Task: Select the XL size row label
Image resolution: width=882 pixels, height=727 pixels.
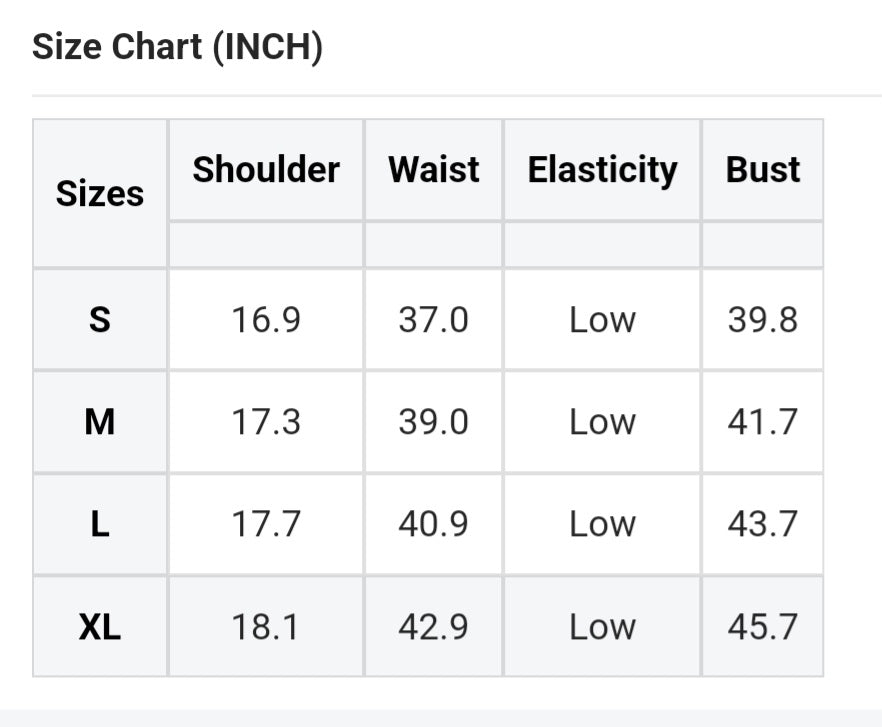Action: (x=100, y=627)
